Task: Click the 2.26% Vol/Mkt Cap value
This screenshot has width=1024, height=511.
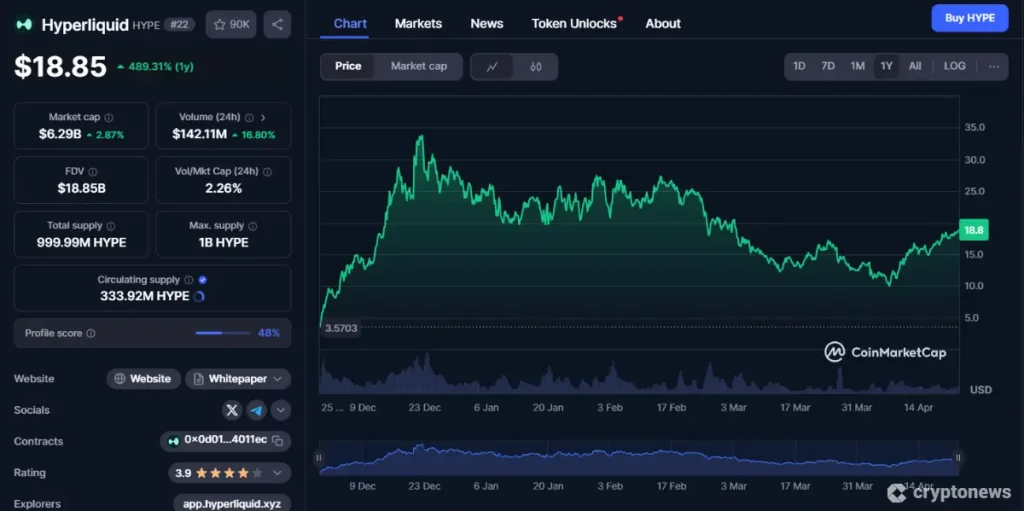Action: coord(223,189)
